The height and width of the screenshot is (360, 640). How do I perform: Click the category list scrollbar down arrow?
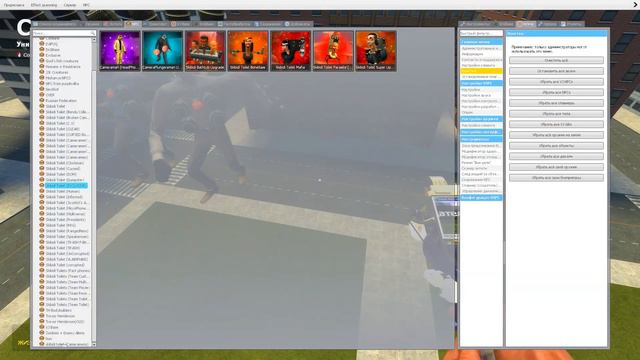(x=94, y=344)
